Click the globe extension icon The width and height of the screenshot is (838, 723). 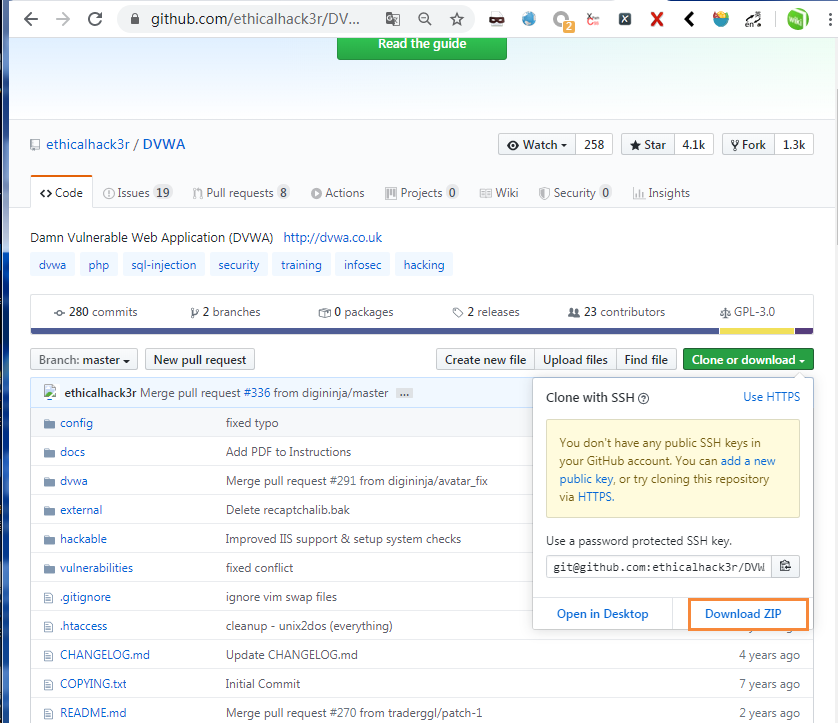click(x=529, y=19)
